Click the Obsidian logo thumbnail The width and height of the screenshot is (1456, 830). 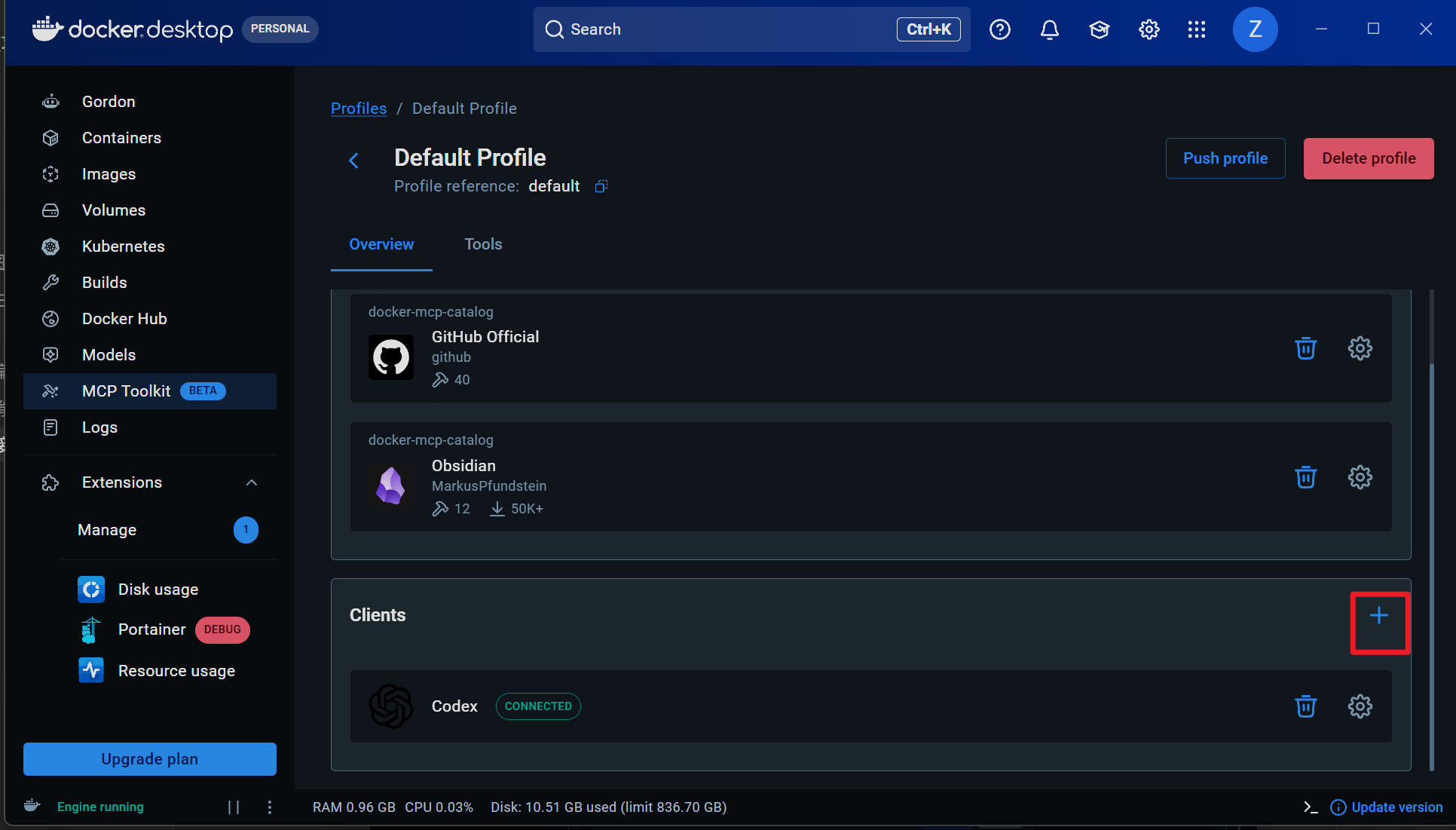[x=391, y=485]
